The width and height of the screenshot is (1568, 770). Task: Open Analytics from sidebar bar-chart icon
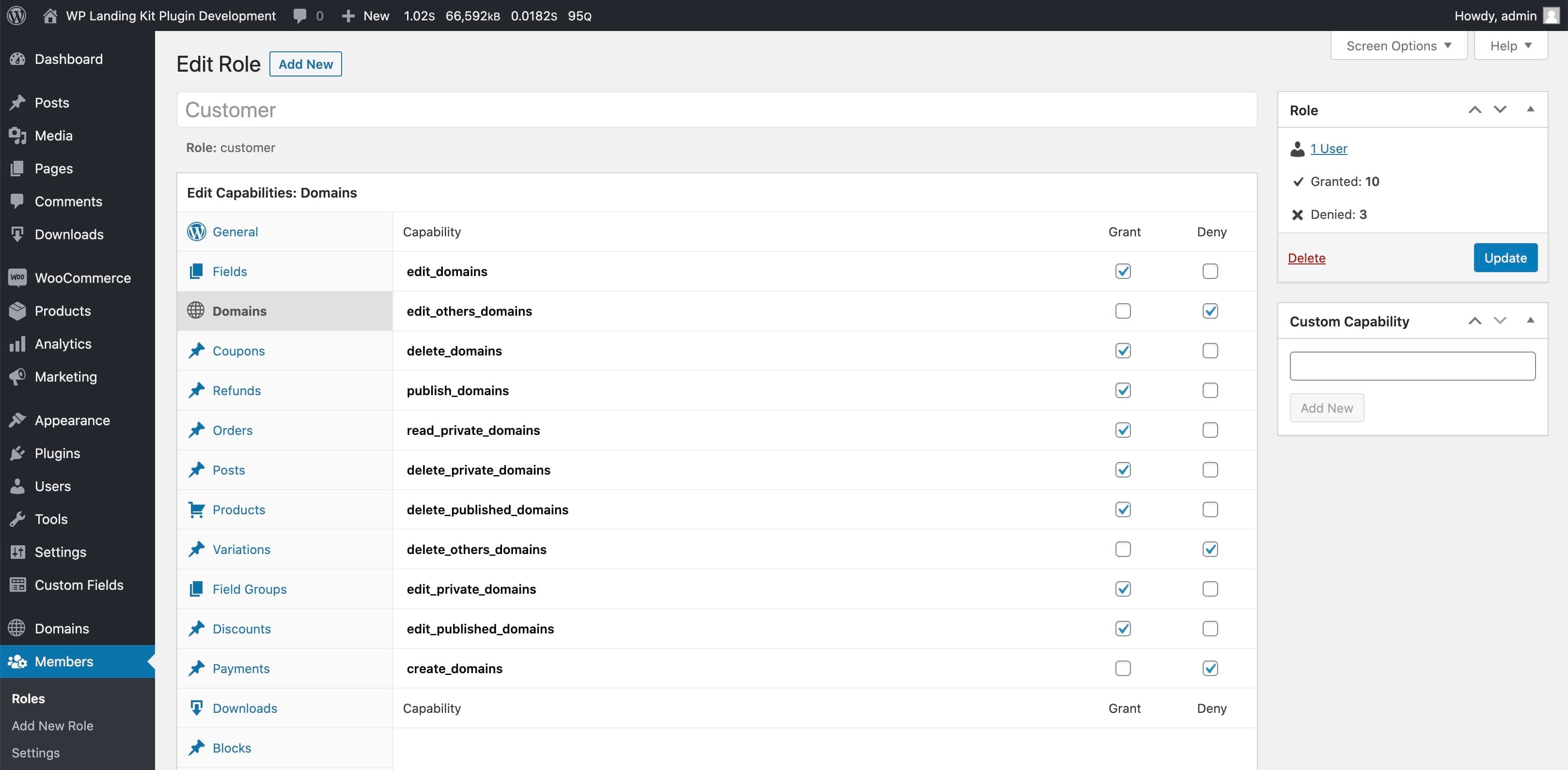tap(17, 344)
